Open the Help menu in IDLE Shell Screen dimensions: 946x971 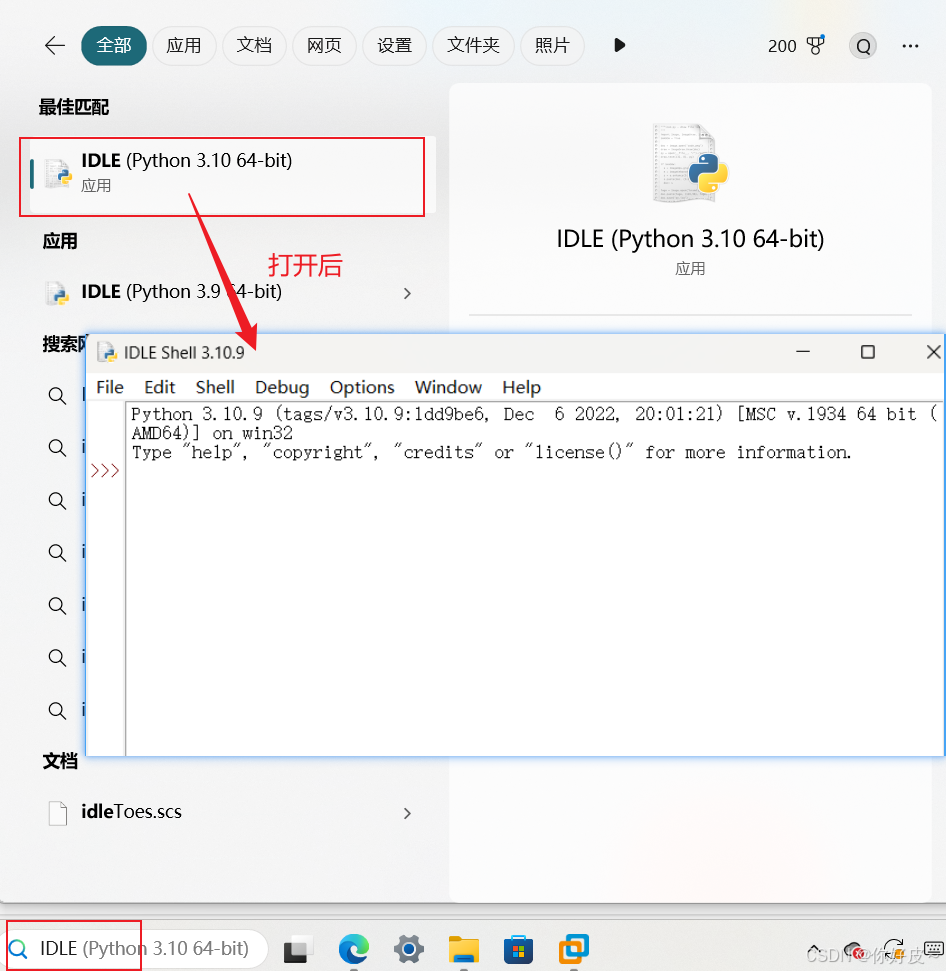click(x=521, y=387)
